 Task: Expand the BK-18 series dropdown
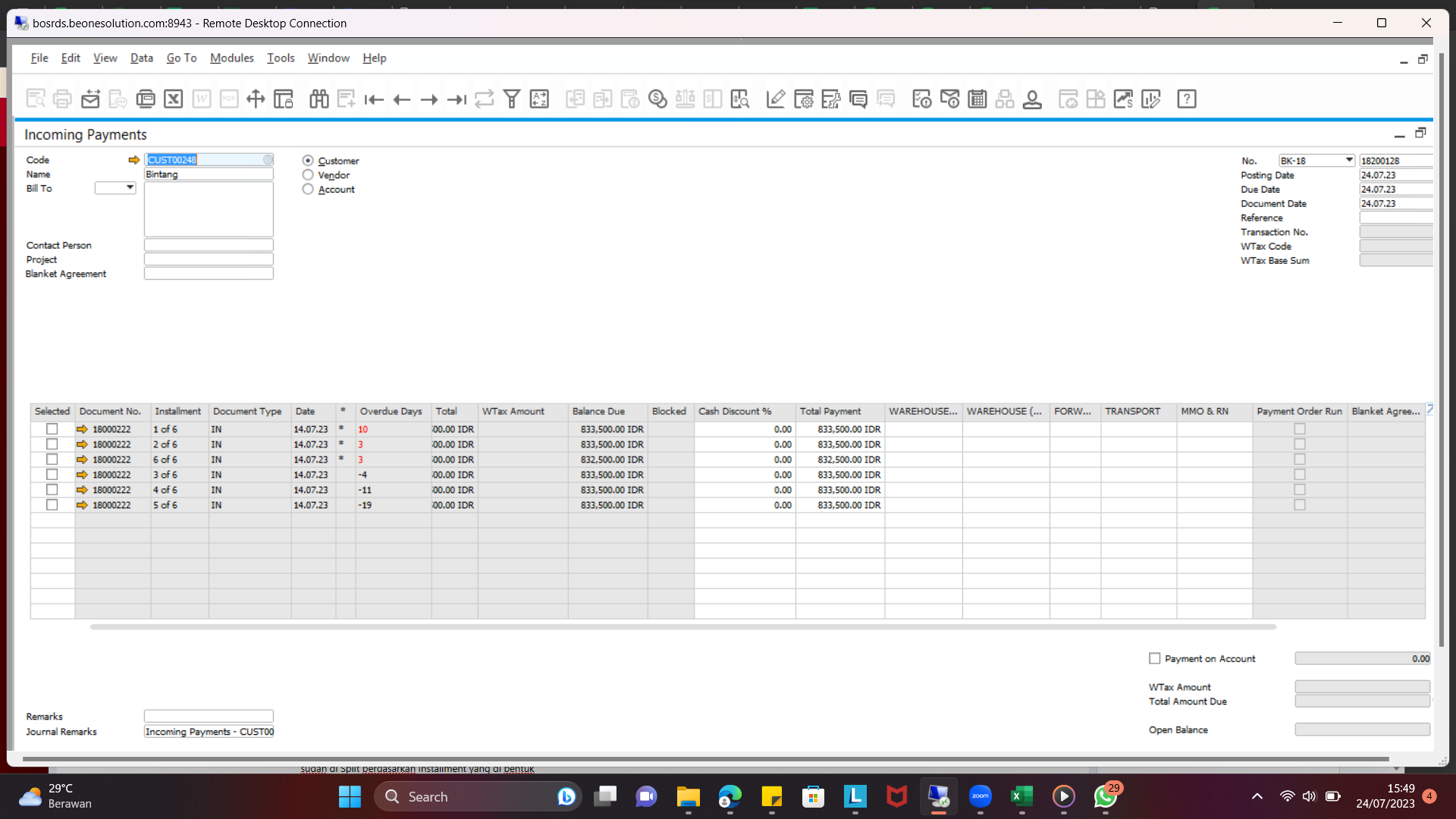click(x=1348, y=161)
